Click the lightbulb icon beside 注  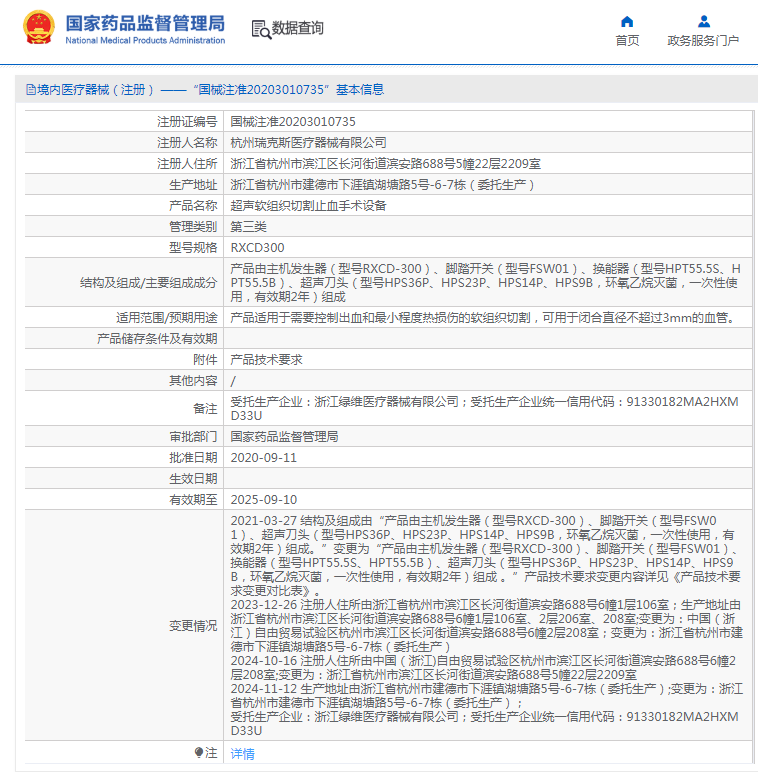point(198,752)
